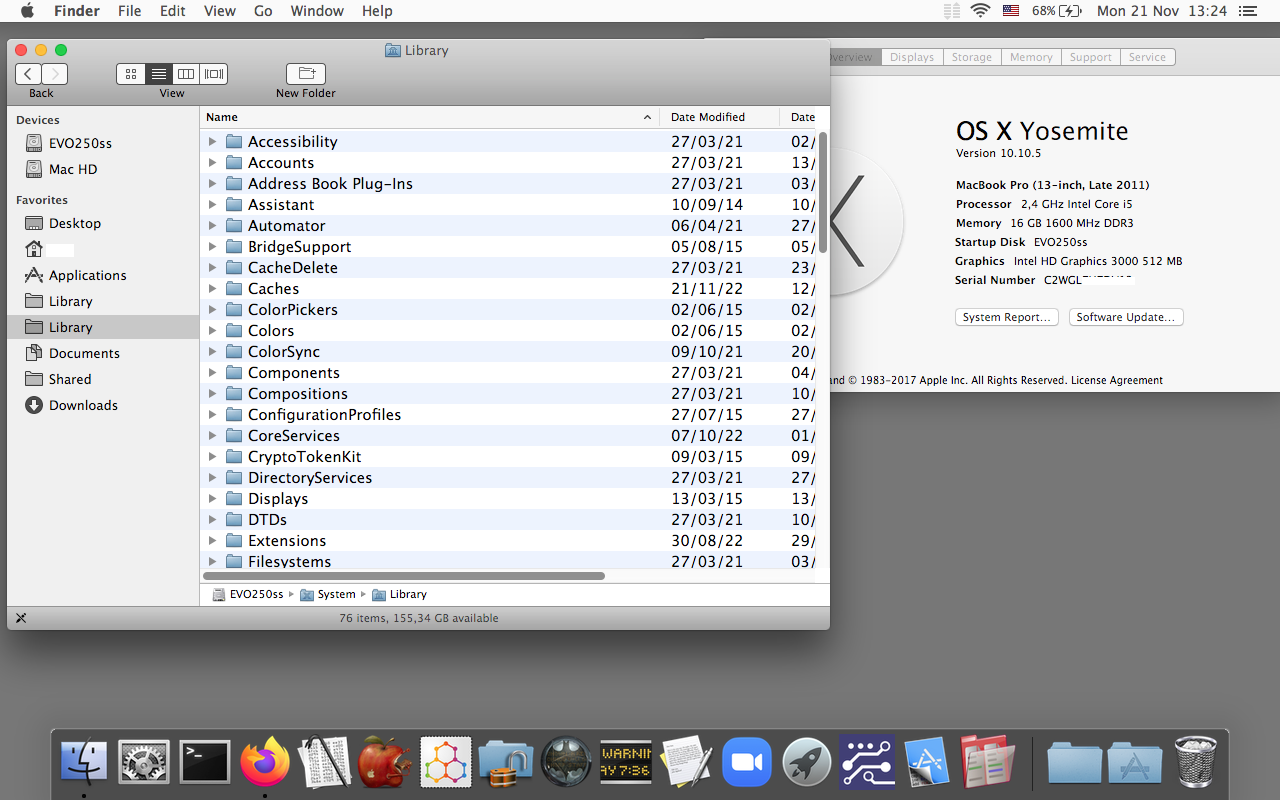The width and height of the screenshot is (1280, 800).
Task: Expand the CoreServices folder
Action: point(212,435)
